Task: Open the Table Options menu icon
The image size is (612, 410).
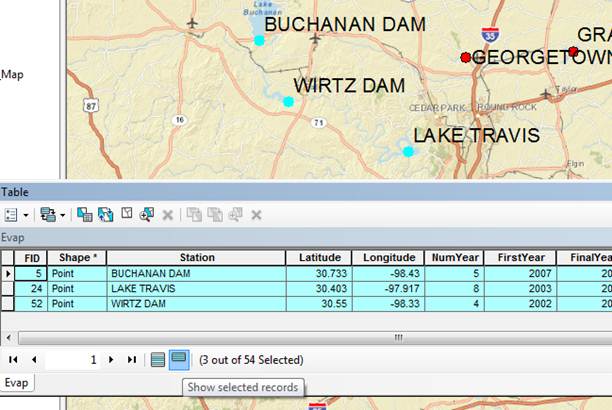Action: [x=11, y=215]
